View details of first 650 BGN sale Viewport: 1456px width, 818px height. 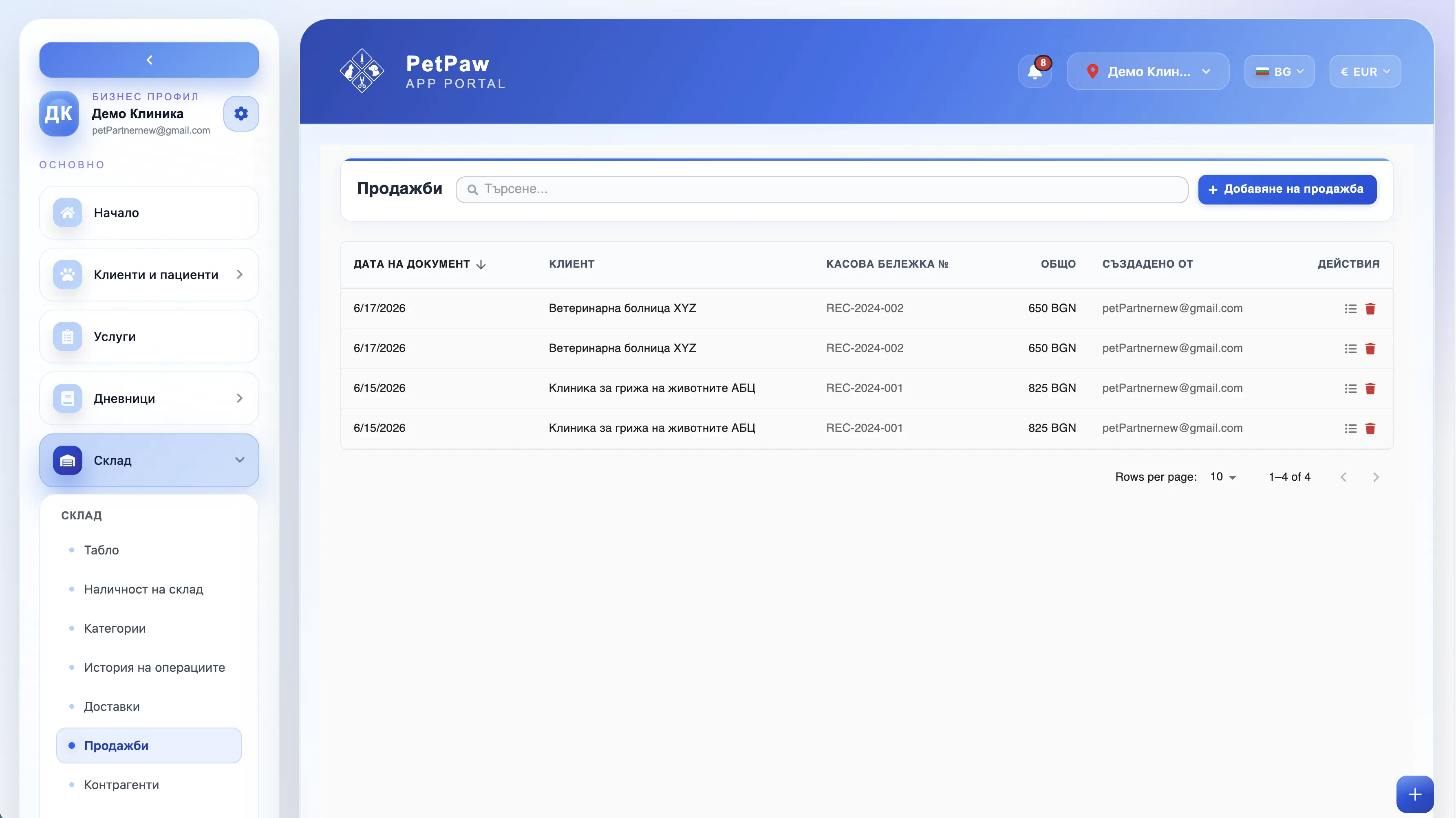(1350, 308)
